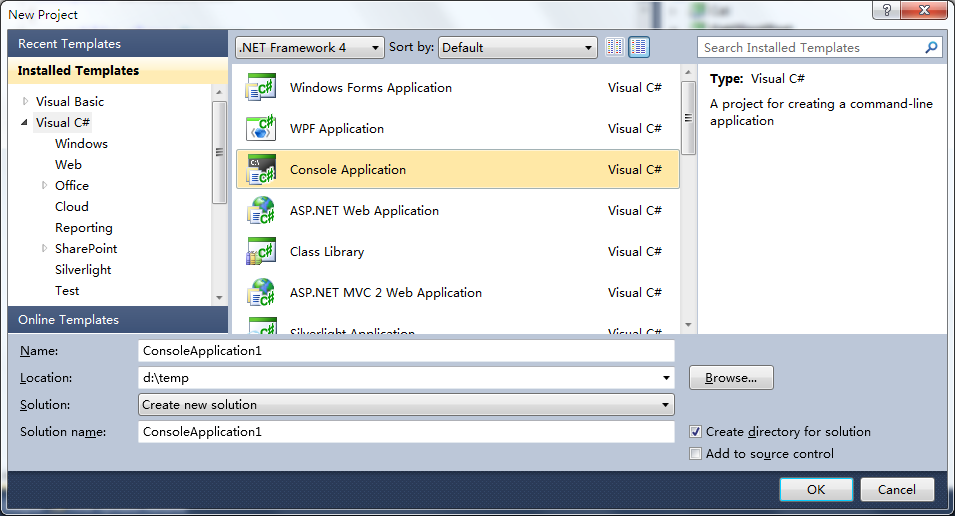Expand the Visual Basic tree node
The image size is (955, 516).
click(25, 101)
